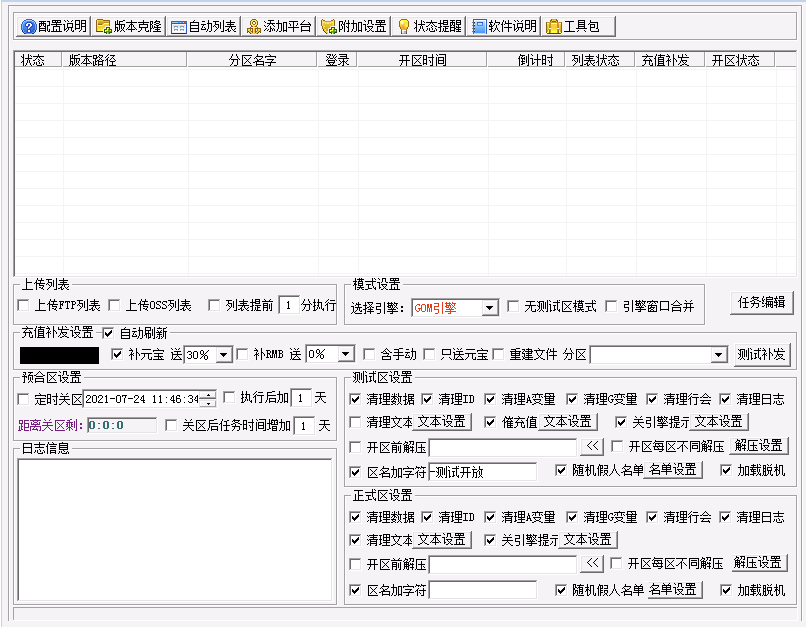The height and width of the screenshot is (627, 806).
Task: Click the 测试补发 button
Action: (x=762, y=355)
